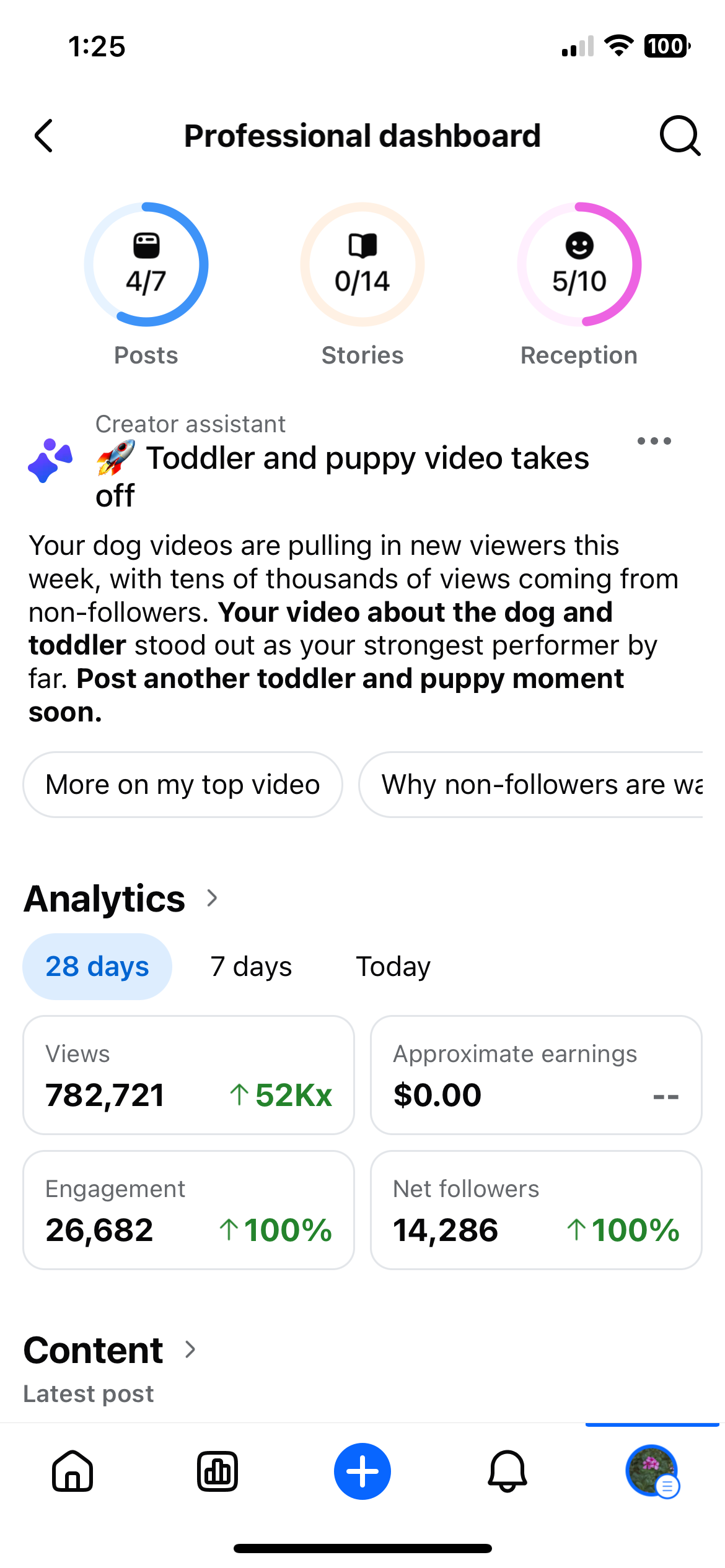This screenshot has width=725, height=1568.
Task: Tap the blue plus create button
Action: pos(362,1471)
